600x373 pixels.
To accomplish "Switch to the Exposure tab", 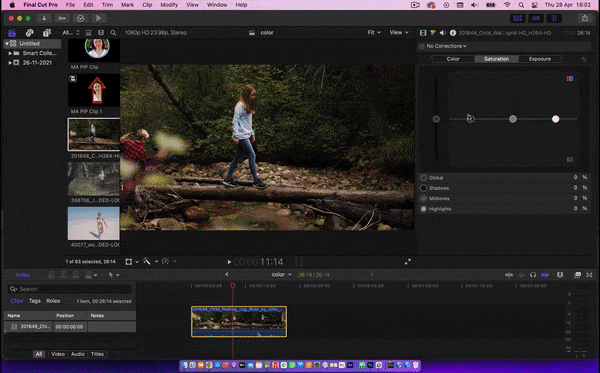I will pyautogui.click(x=540, y=59).
